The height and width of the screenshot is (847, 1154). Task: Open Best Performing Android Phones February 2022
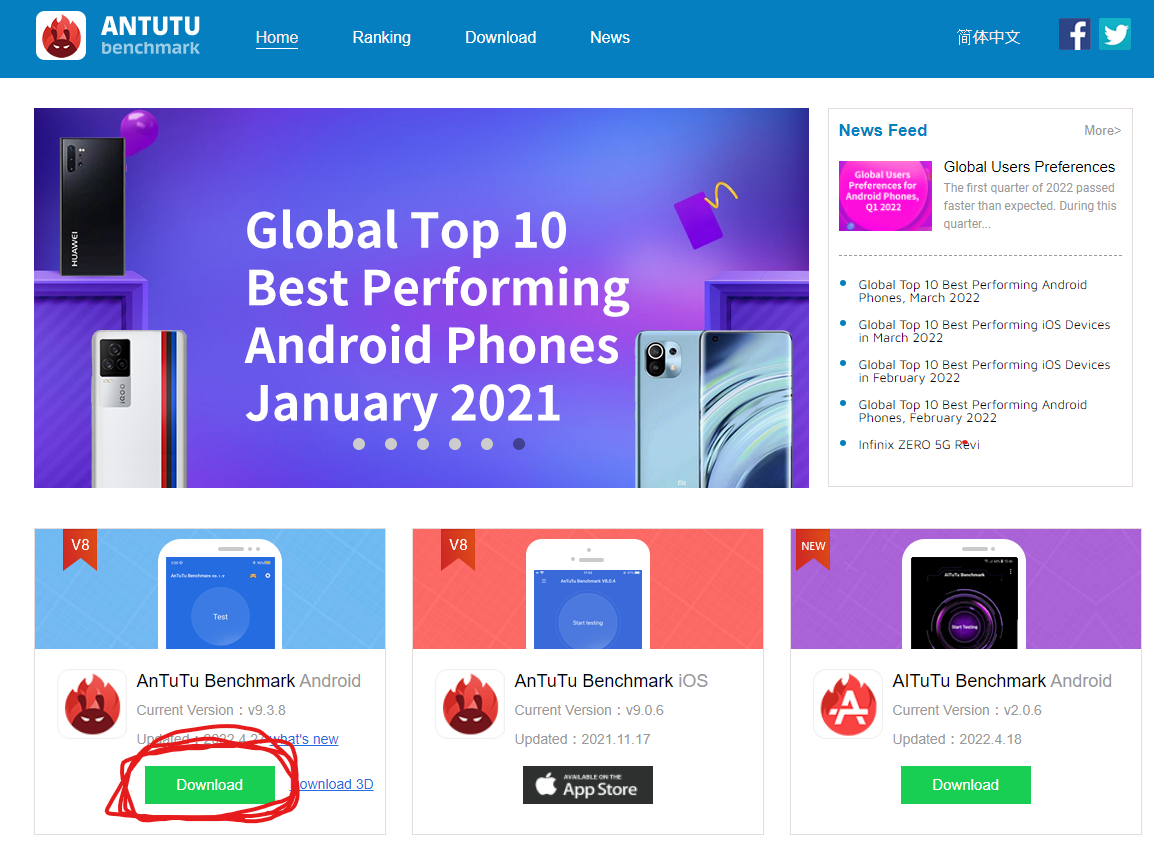pos(972,411)
